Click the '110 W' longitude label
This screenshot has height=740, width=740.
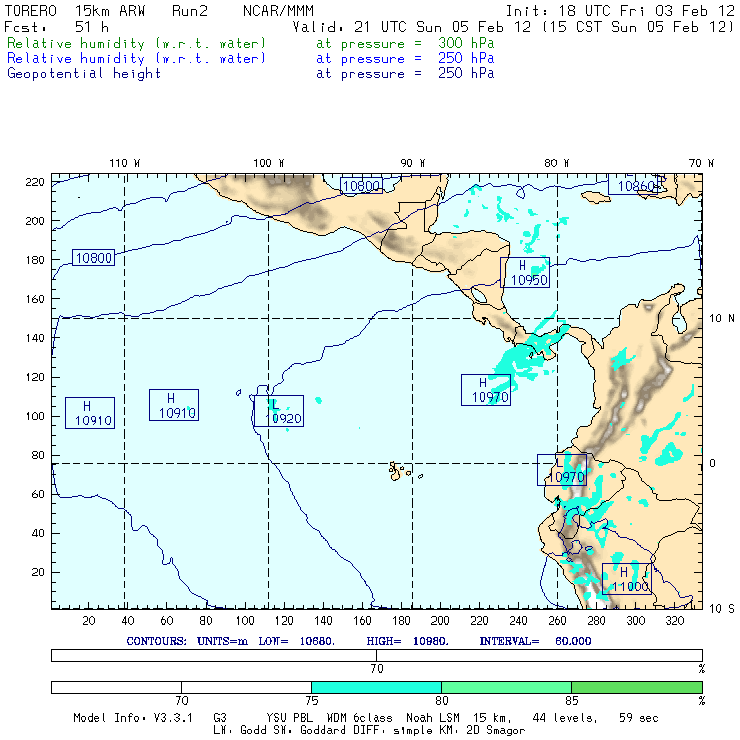(x=125, y=163)
